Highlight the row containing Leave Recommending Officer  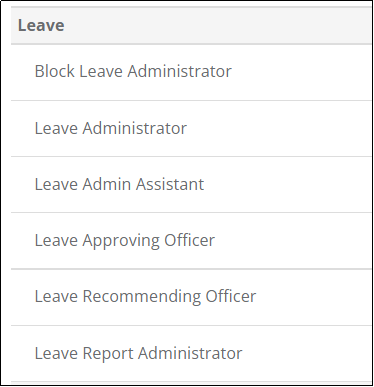(191, 297)
